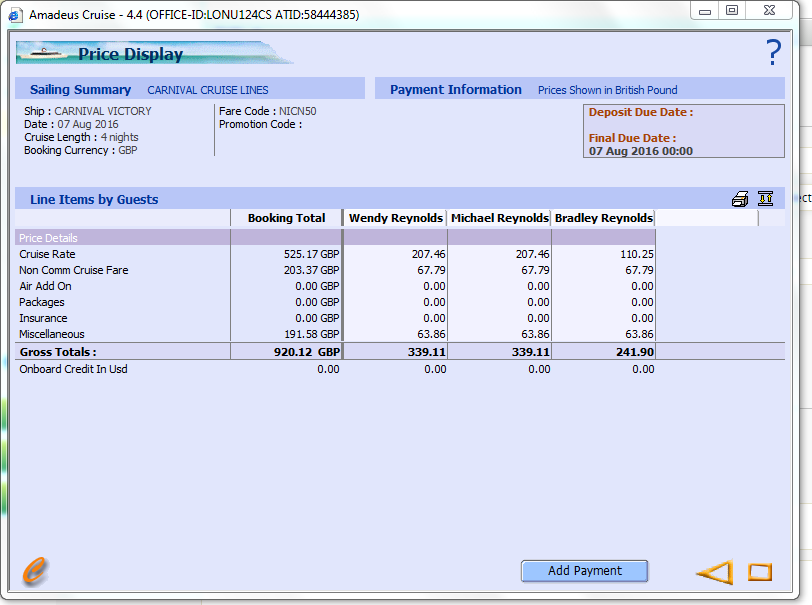
Task: Maximize the Amadeus Cruise window
Action: tap(732, 11)
